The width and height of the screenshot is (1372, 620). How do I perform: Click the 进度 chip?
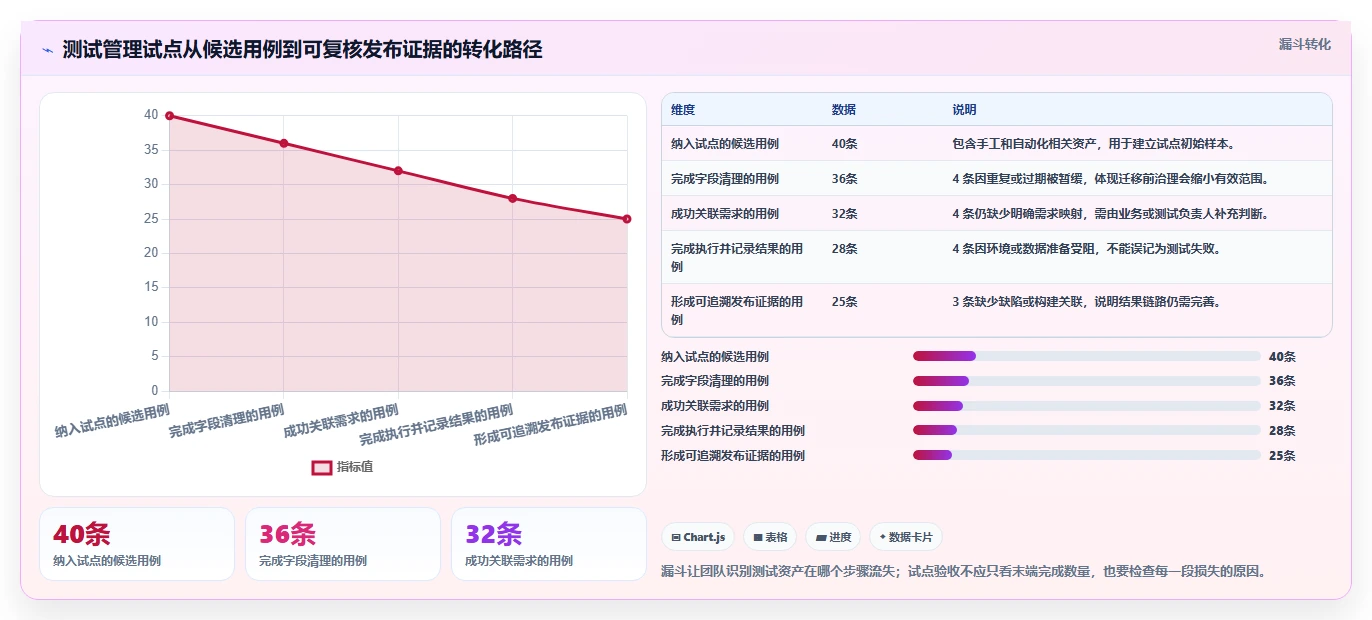[x=833, y=537]
